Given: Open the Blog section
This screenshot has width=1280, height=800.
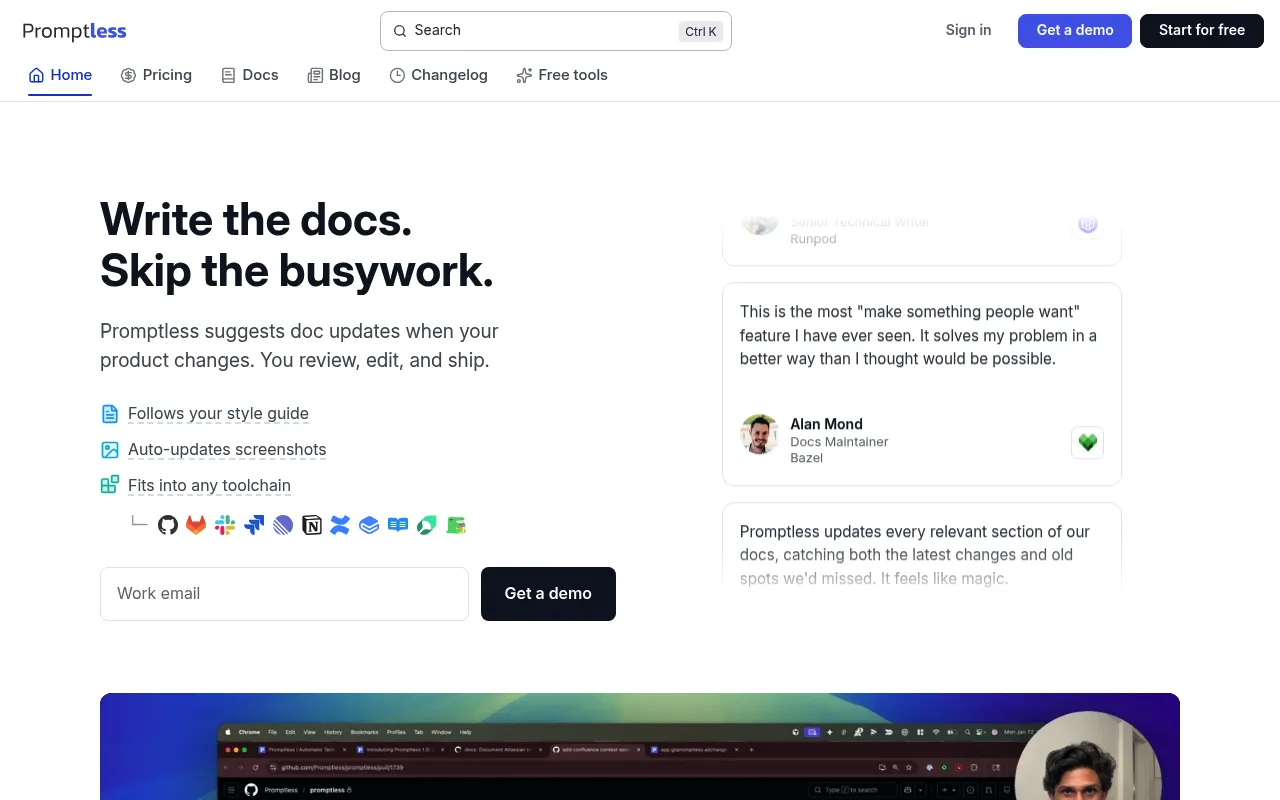Looking at the screenshot, I should 334,75.
